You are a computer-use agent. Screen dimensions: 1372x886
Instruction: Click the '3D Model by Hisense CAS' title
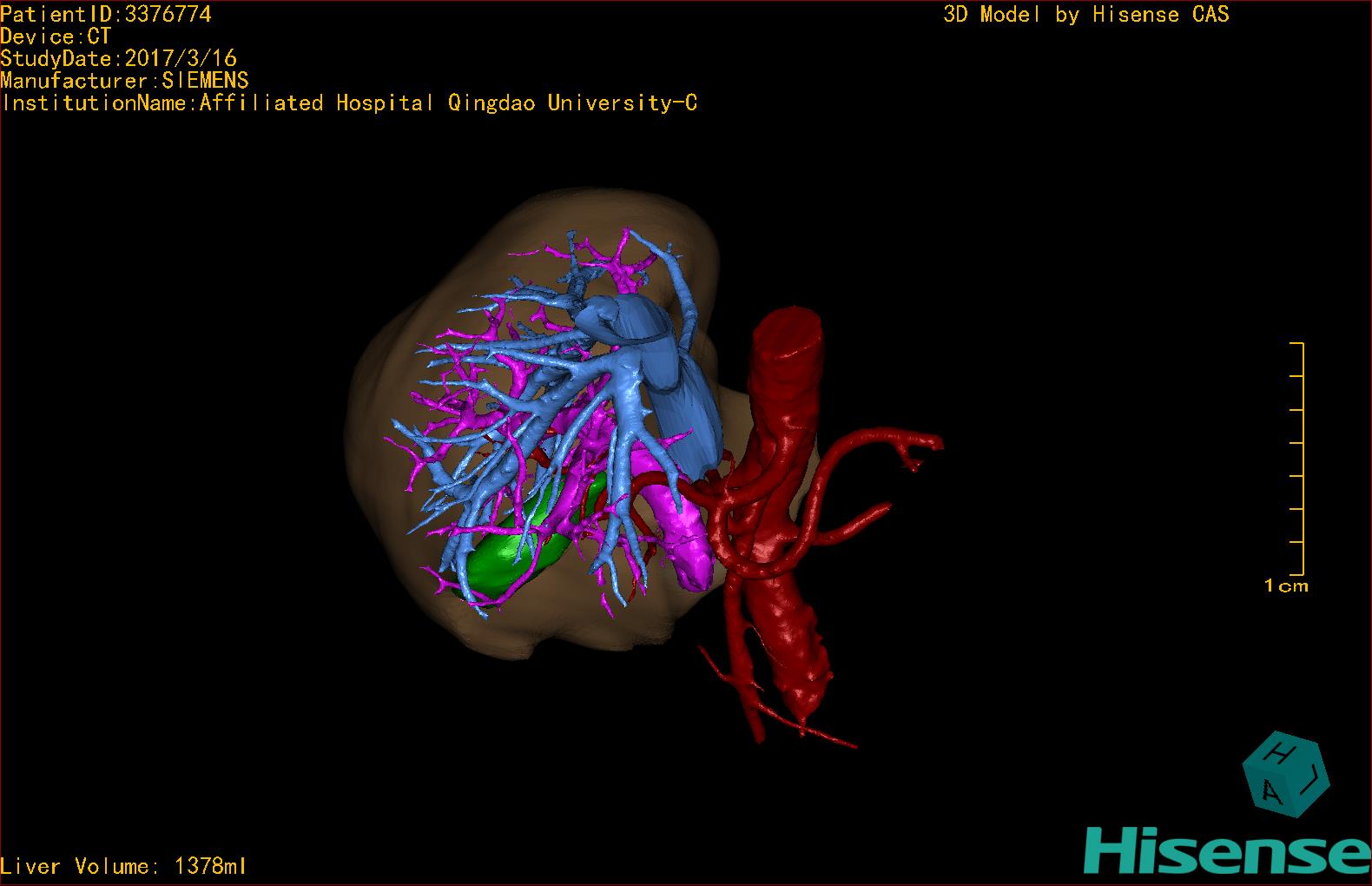pyautogui.click(x=1085, y=15)
